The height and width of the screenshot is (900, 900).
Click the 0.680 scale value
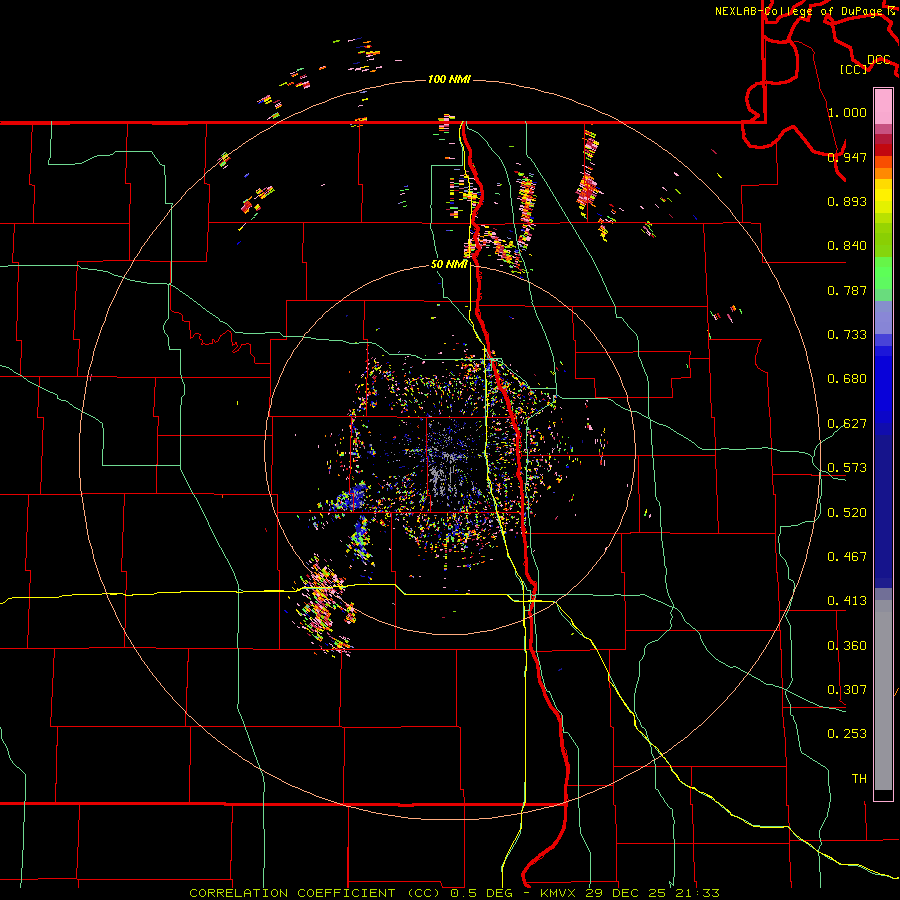coord(847,379)
